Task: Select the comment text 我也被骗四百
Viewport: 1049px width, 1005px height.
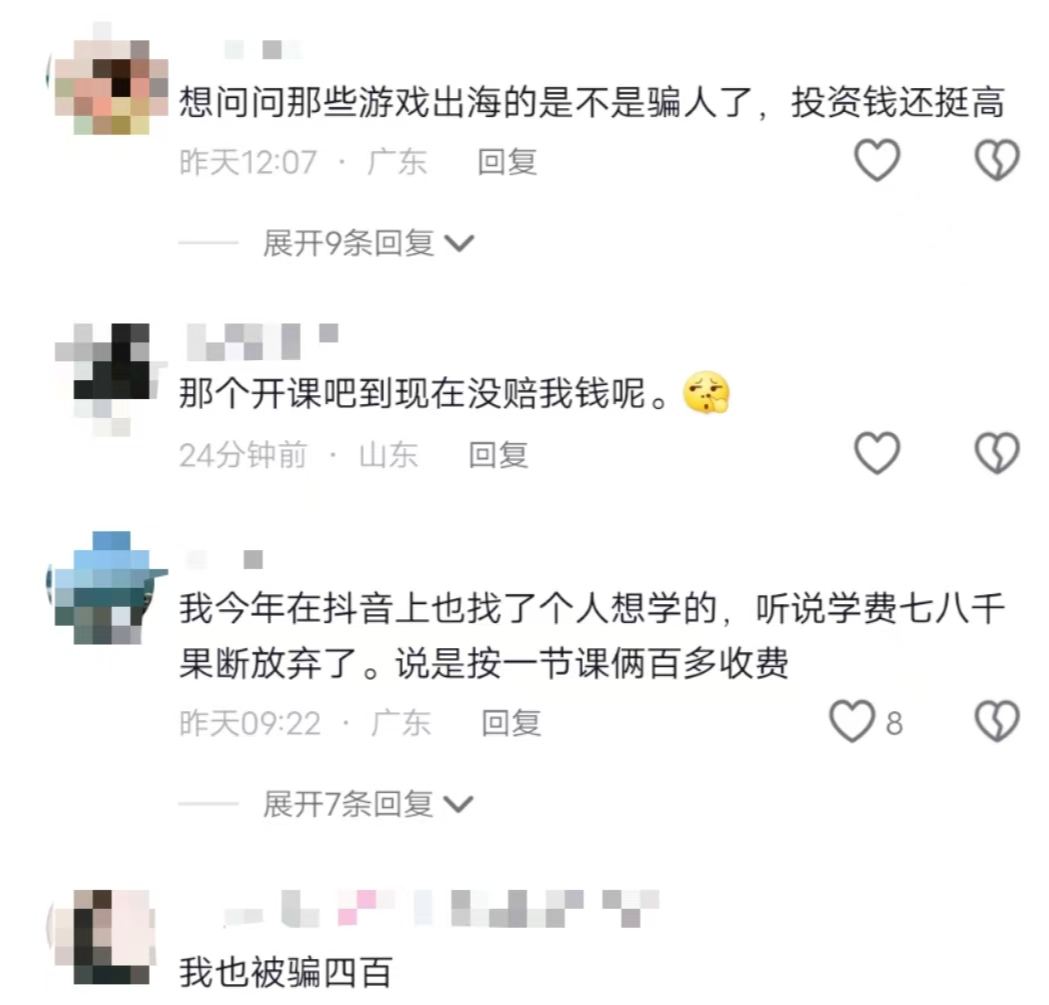Action: pyautogui.click(x=286, y=972)
